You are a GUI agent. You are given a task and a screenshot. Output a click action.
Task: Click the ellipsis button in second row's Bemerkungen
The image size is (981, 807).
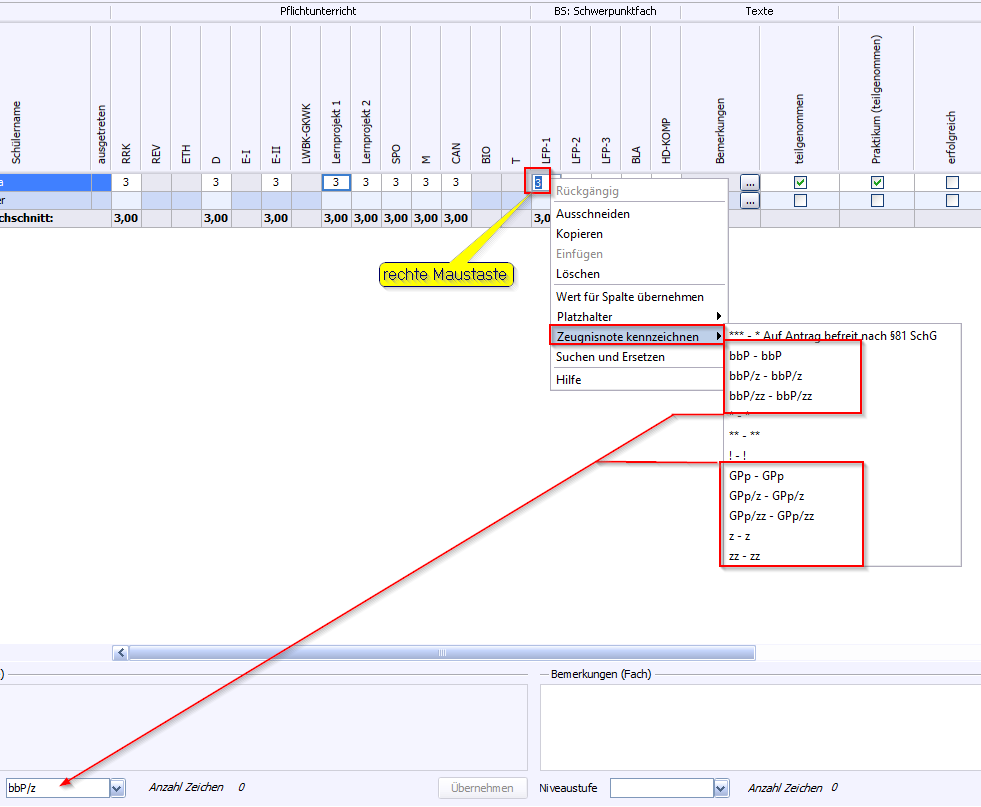[x=750, y=201]
